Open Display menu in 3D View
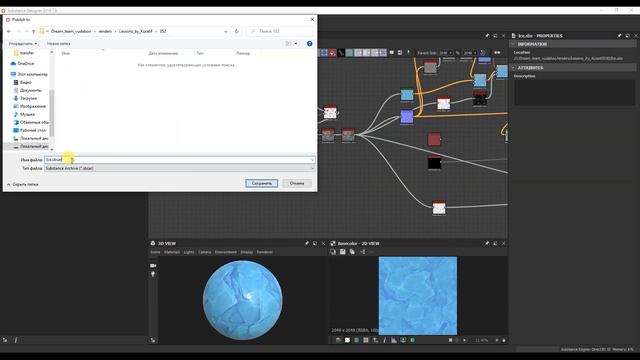This screenshot has height=360, width=640. coord(247,252)
